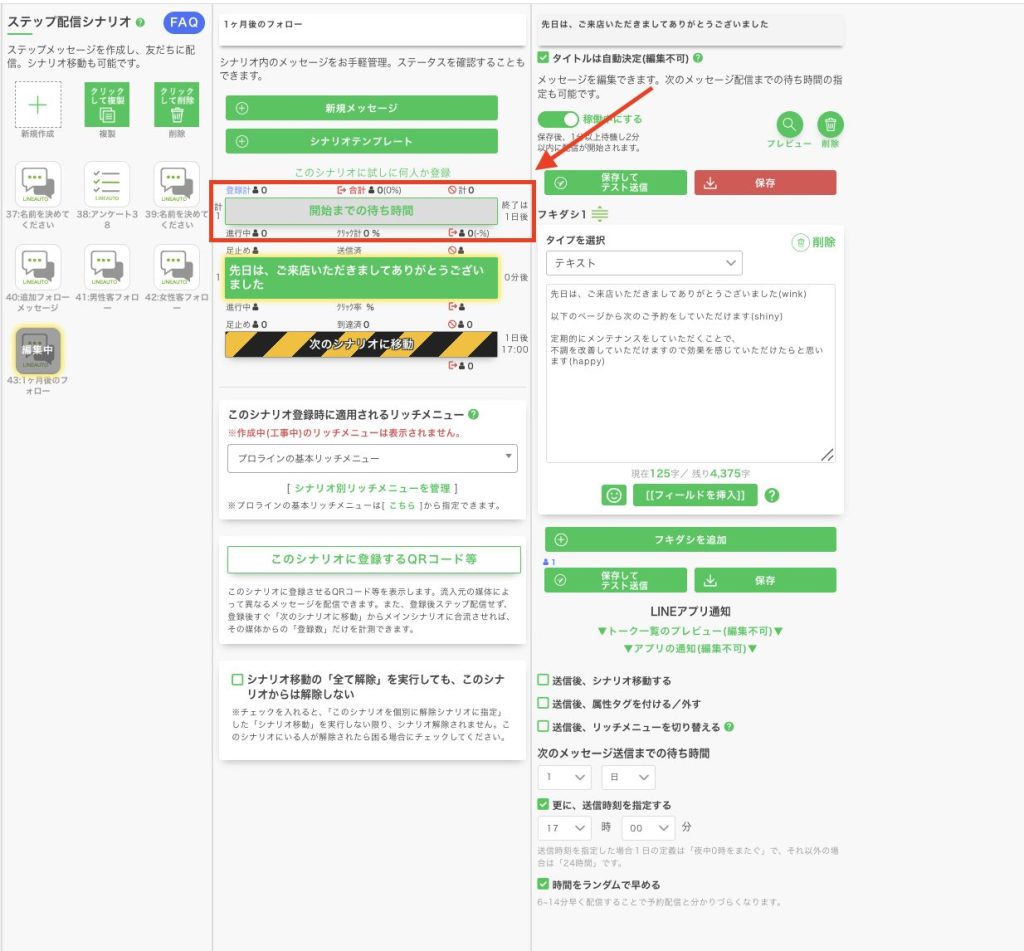This screenshot has width=1024, height=951.
Task: Click the green duplicate scenario icon
Action: pyautogui.click(x=107, y=104)
